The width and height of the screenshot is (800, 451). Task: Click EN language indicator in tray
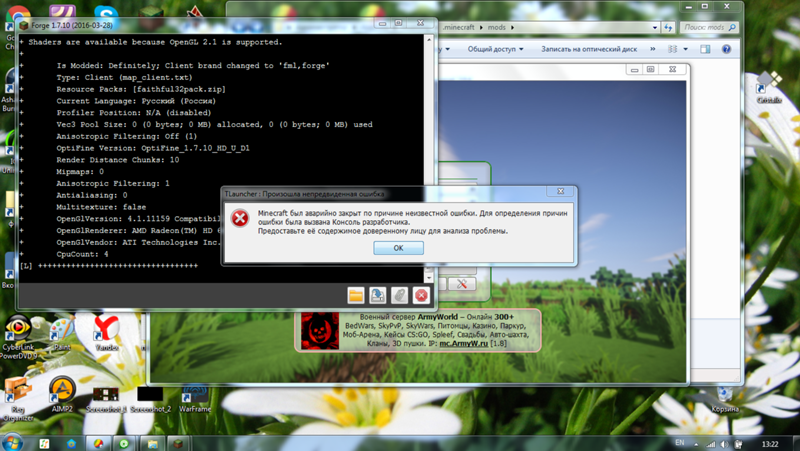tap(680, 443)
